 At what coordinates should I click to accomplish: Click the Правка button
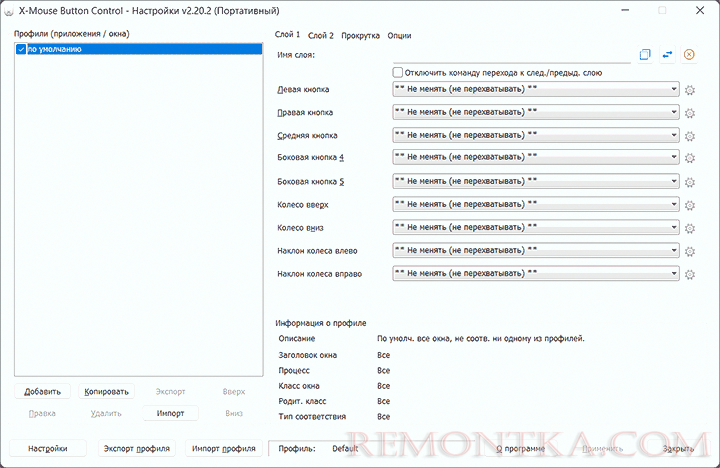click(x=42, y=413)
